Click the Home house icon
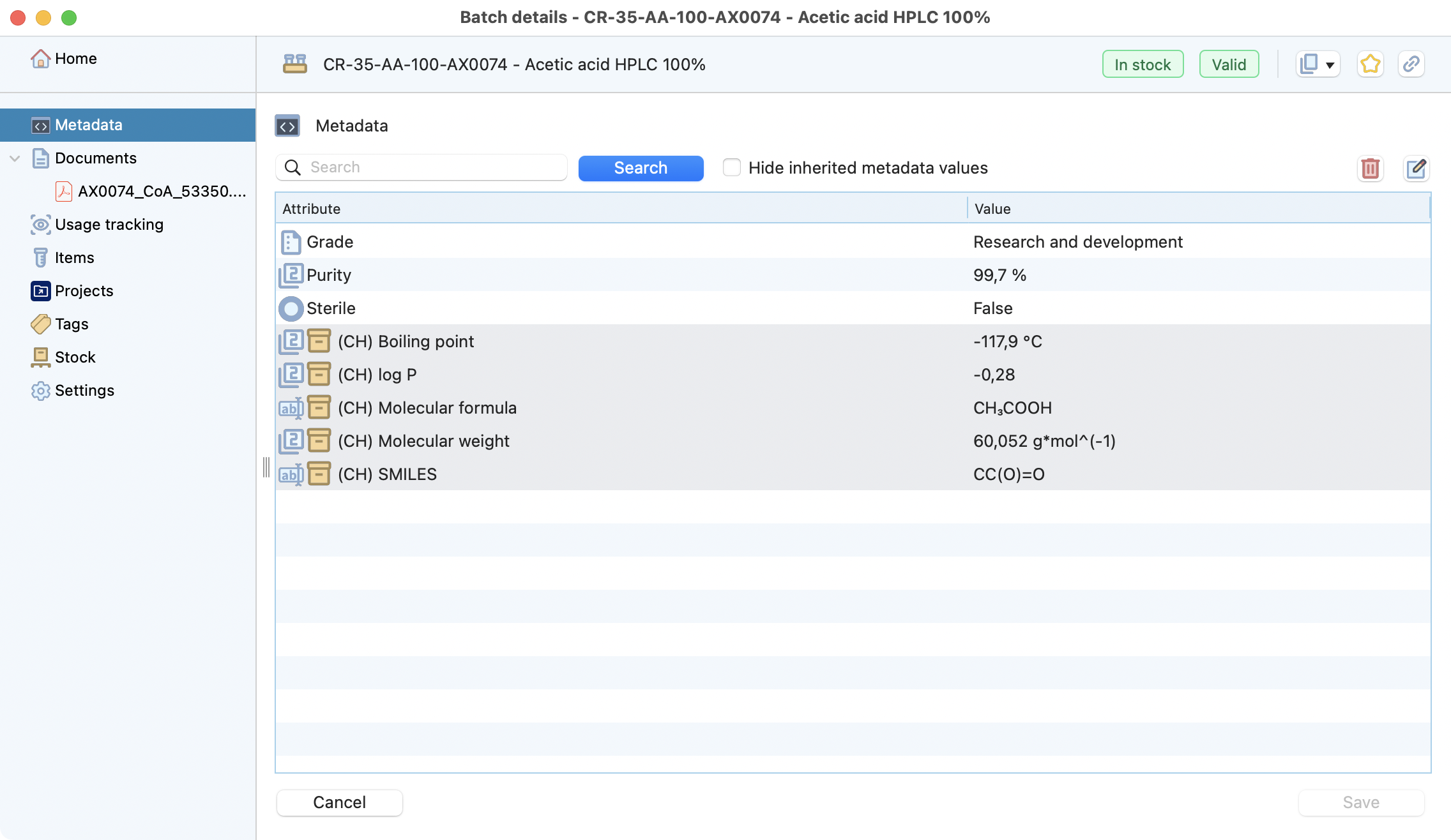Viewport: 1451px width, 840px height. coord(40,59)
